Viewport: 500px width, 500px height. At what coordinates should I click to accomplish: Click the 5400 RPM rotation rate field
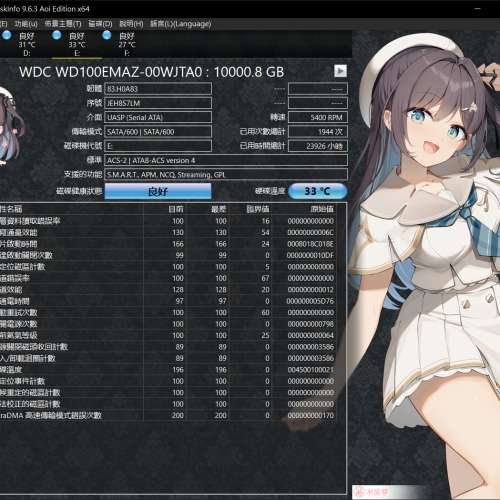(x=318, y=117)
